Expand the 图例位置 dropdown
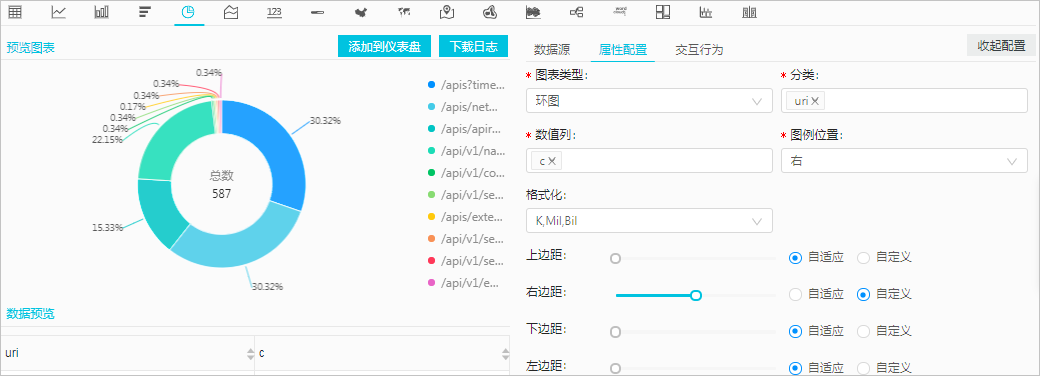The height and width of the screenshot is (376, 1040). click(x=905, y=160)
